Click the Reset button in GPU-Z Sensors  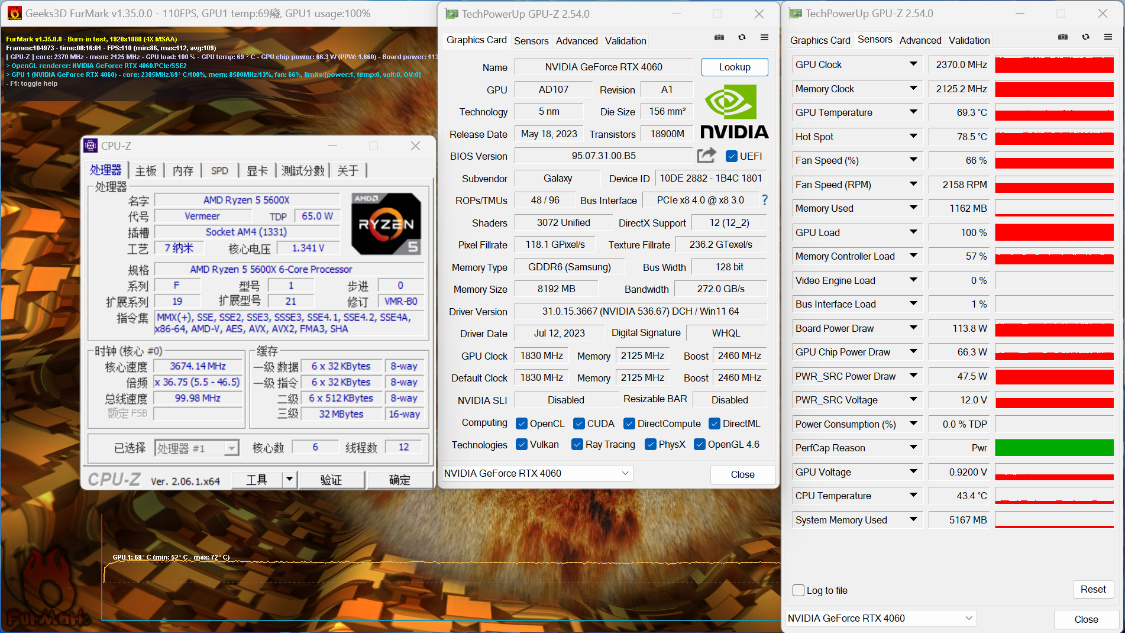coord(1093,589)
